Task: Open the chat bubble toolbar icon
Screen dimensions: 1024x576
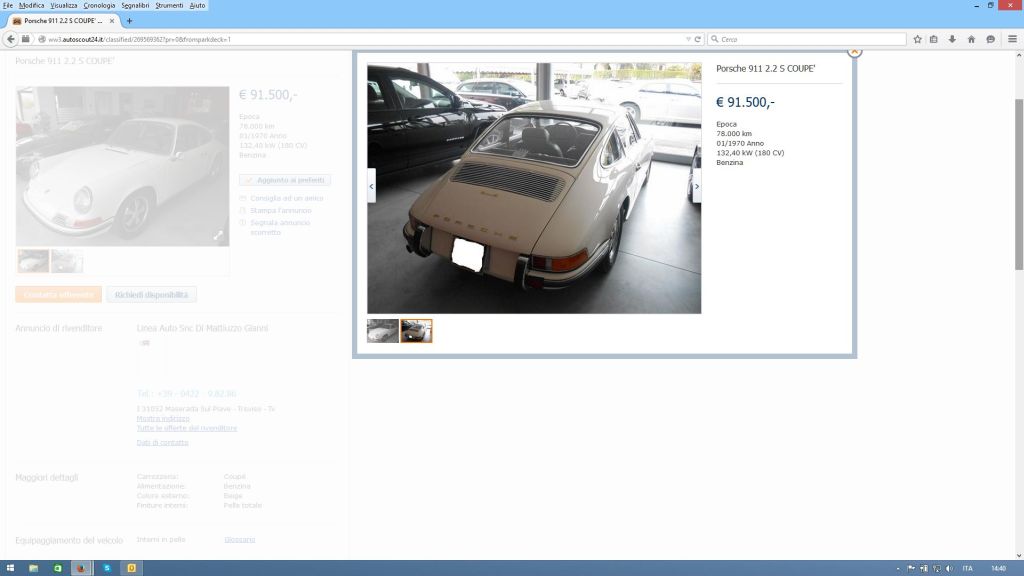Action: [x=991, y=39]
